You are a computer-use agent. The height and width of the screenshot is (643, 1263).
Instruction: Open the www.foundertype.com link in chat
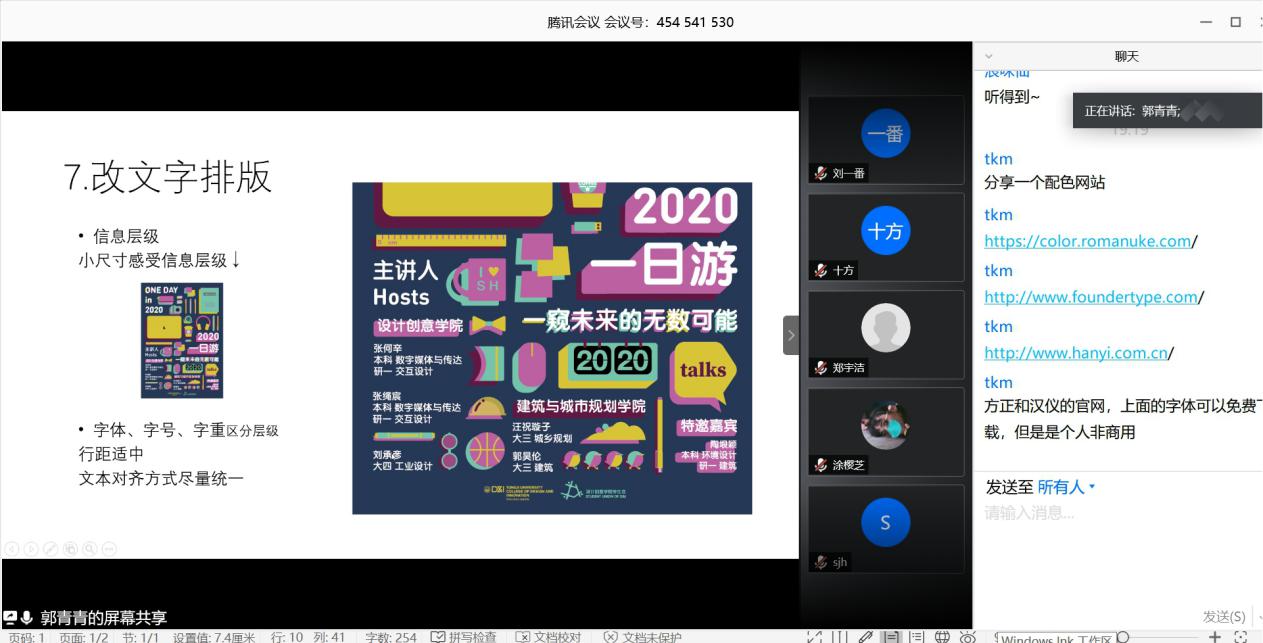pyautogui.click(x=1091, y=297)
